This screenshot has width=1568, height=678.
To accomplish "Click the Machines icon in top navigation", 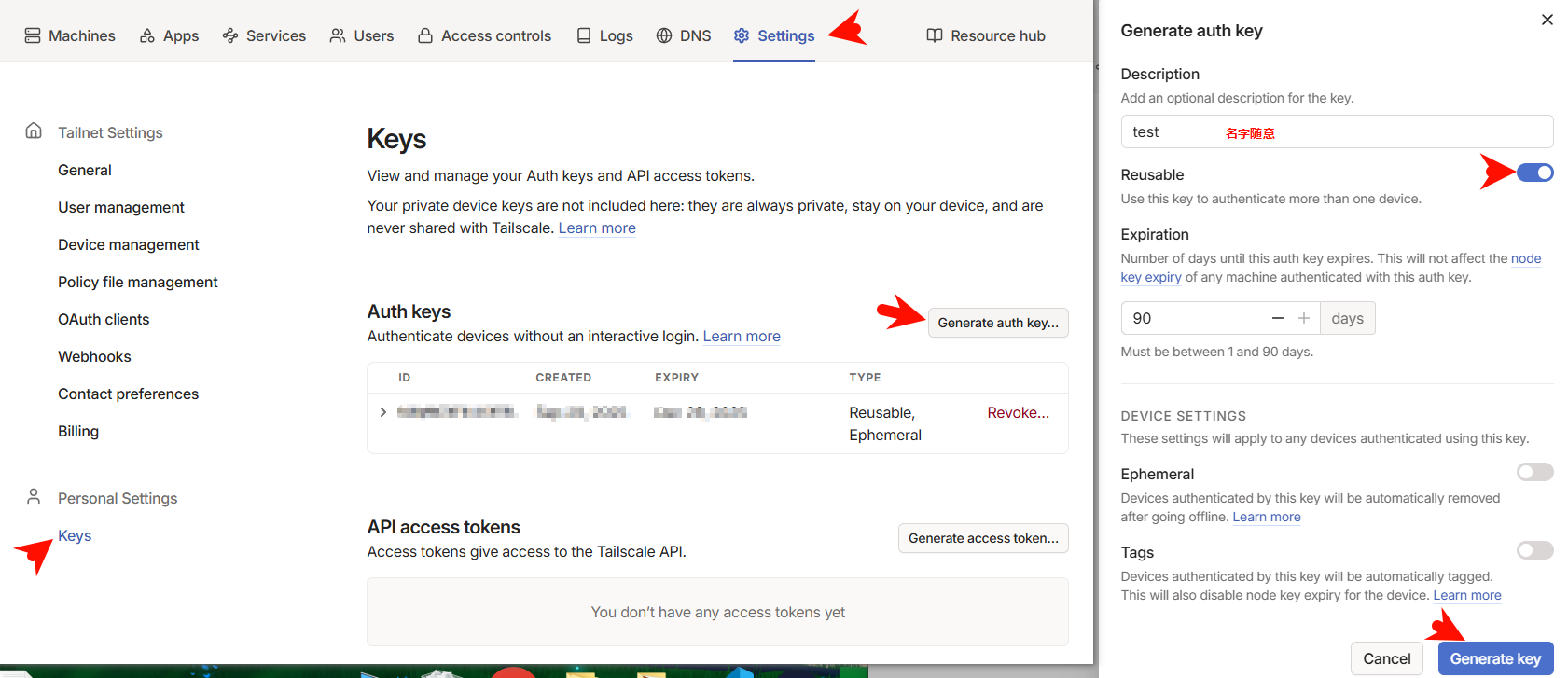I will [x=33, y=35].
